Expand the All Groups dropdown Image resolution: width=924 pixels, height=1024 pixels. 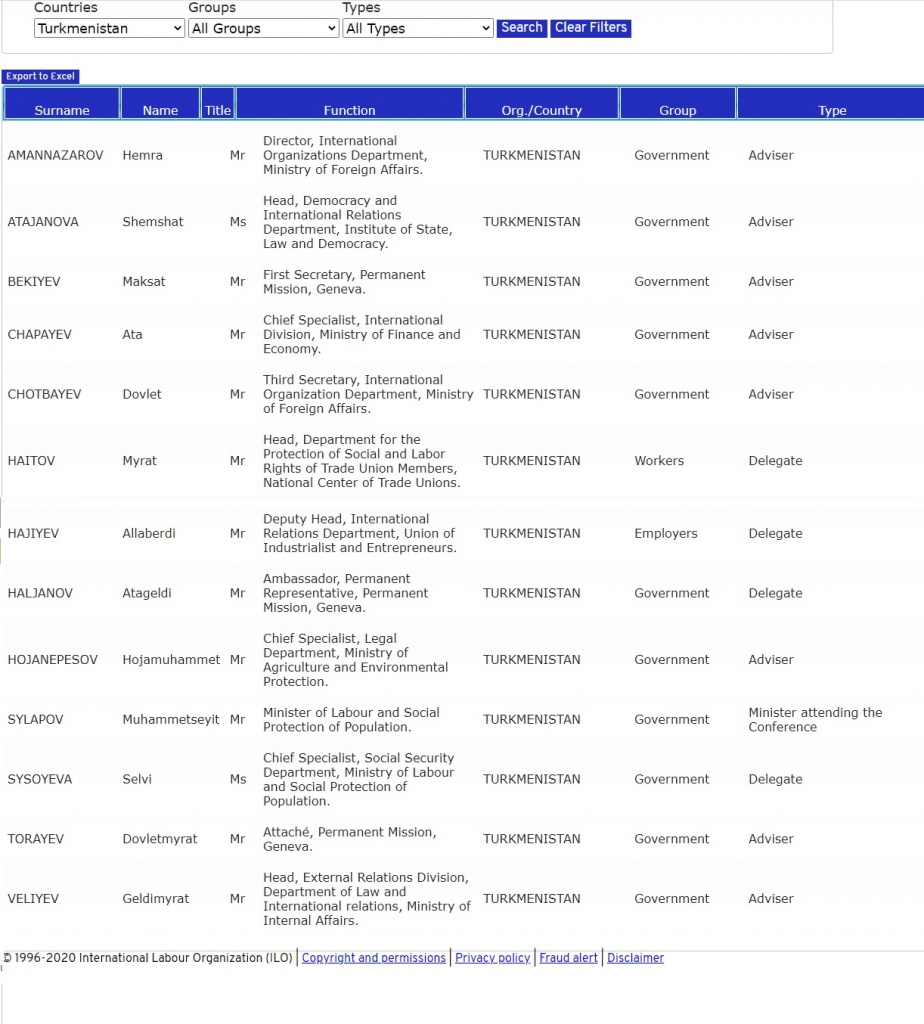coord(264,29)
